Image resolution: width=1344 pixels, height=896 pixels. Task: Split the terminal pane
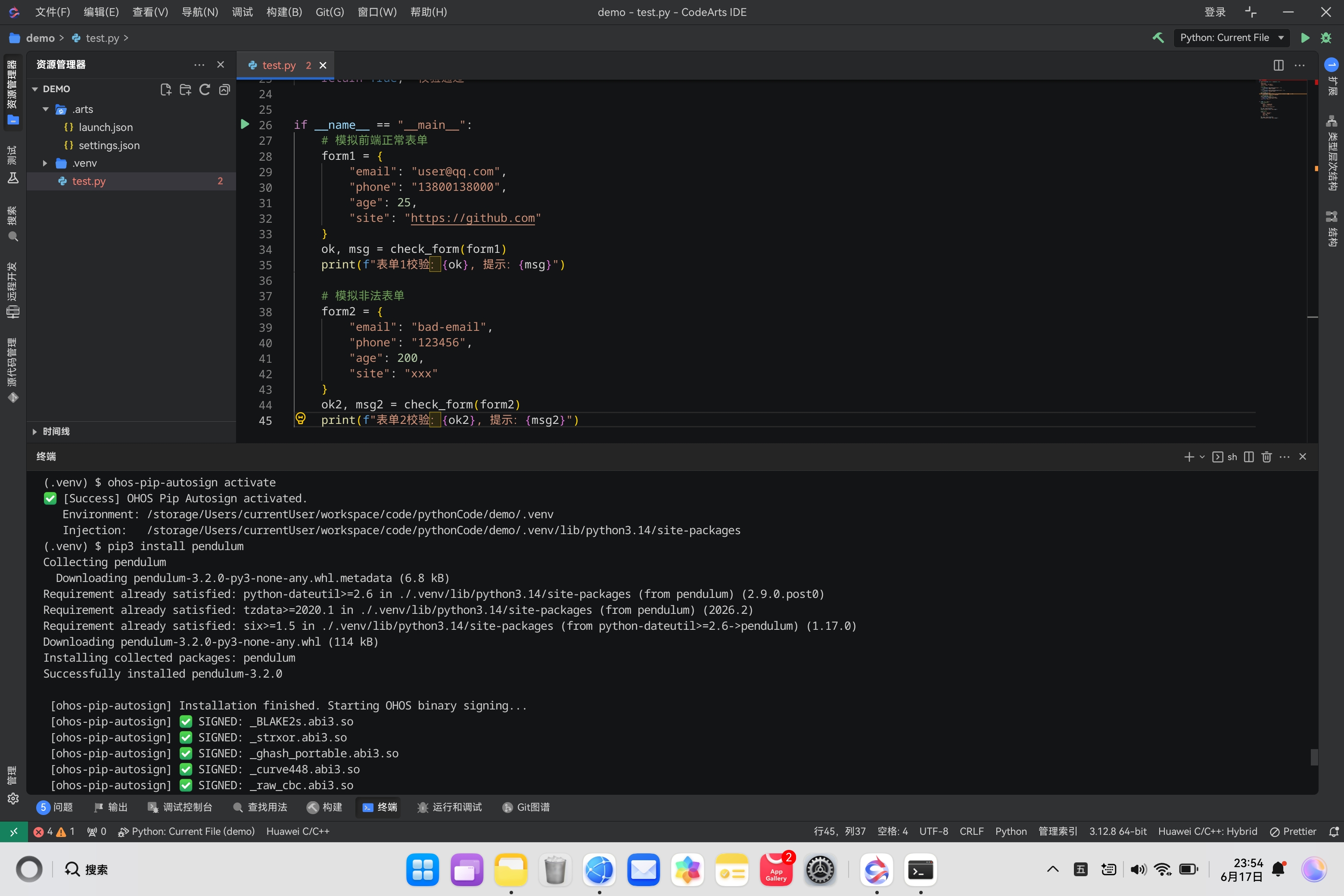pyautogui.click(x=1248, y=457)
